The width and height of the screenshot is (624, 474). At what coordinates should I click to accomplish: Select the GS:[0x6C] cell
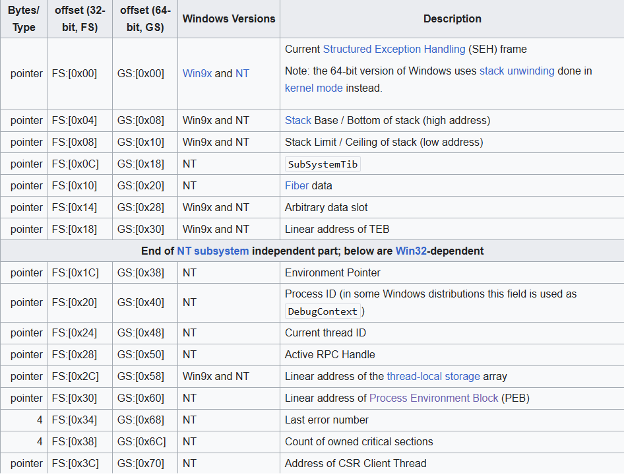point(145,442)
